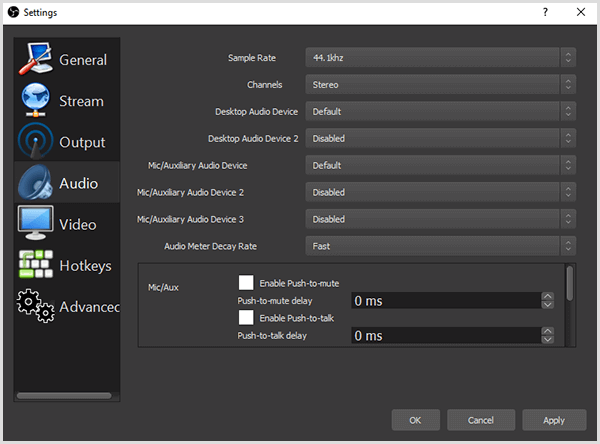Open the Audio Meter Decay Rate dropdown
Image resolution: width=600 pixels, height=444 pixels.
pos(440,246)
